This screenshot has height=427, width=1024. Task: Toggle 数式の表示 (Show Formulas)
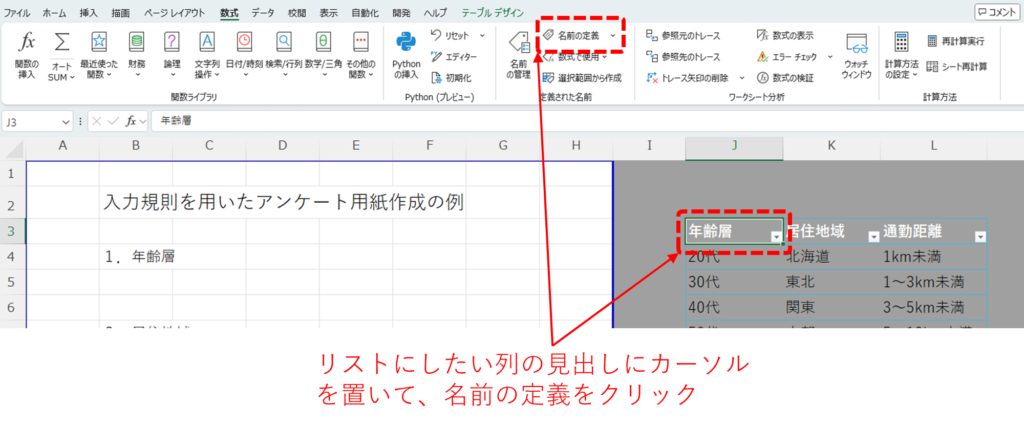[784, 35]
